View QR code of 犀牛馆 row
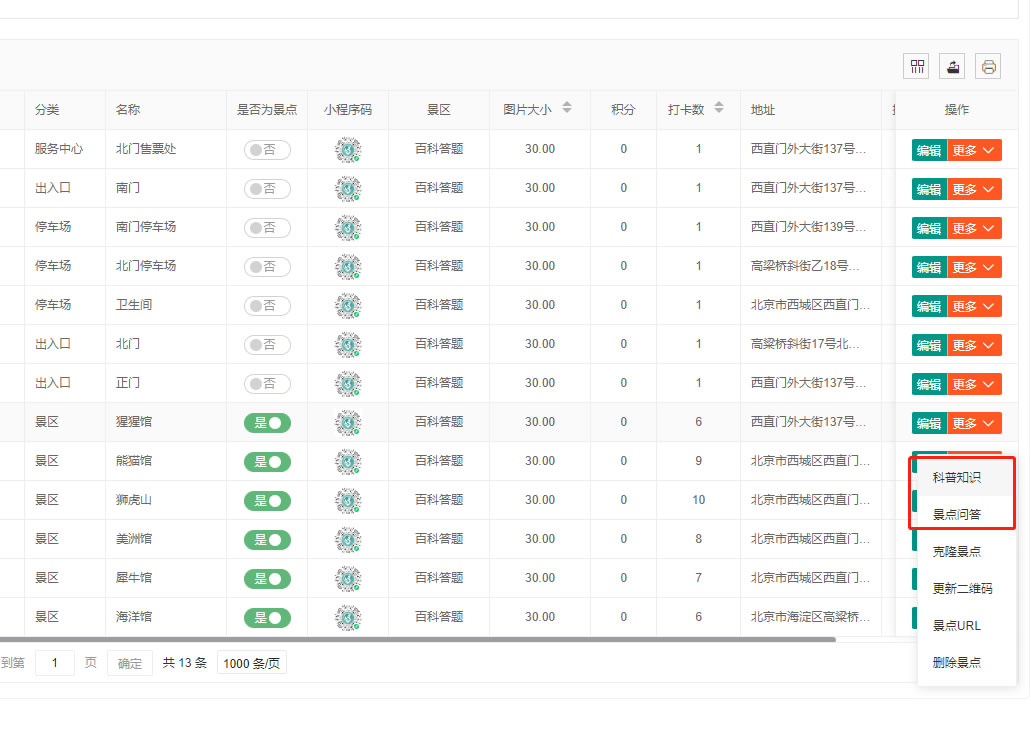 [348, 579]
